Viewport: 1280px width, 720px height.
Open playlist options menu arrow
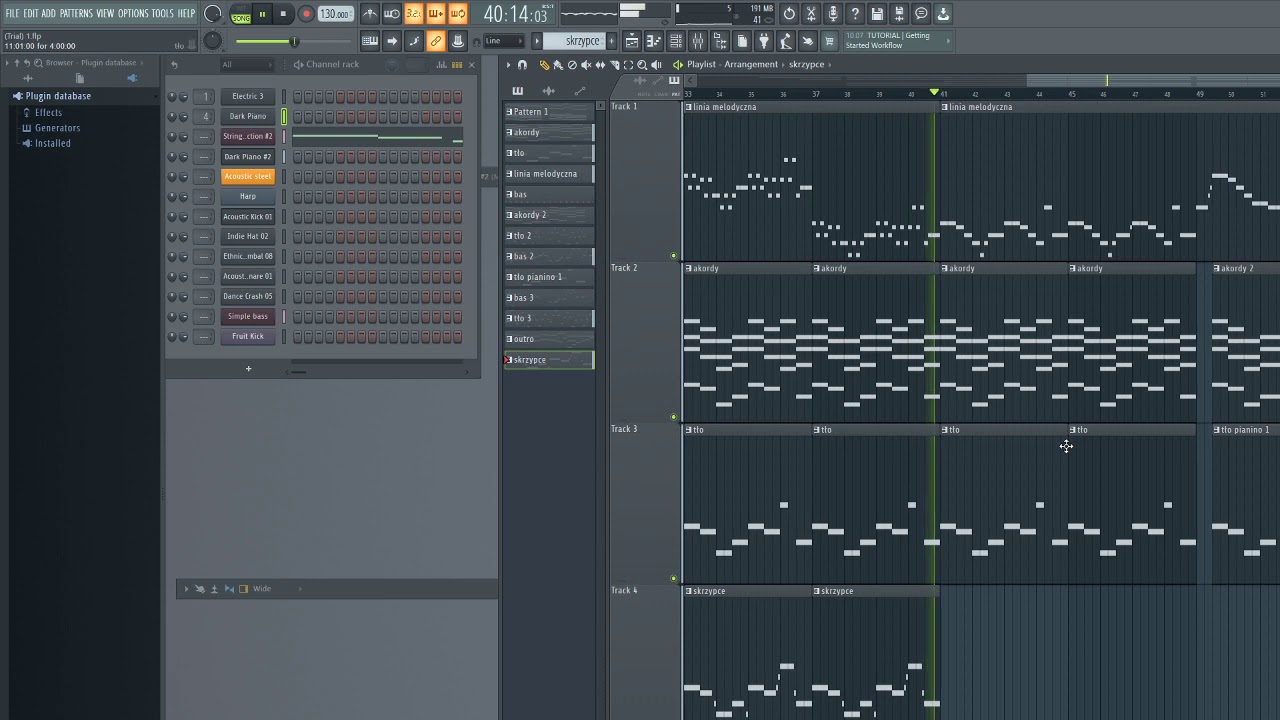[x=509, y=65]
